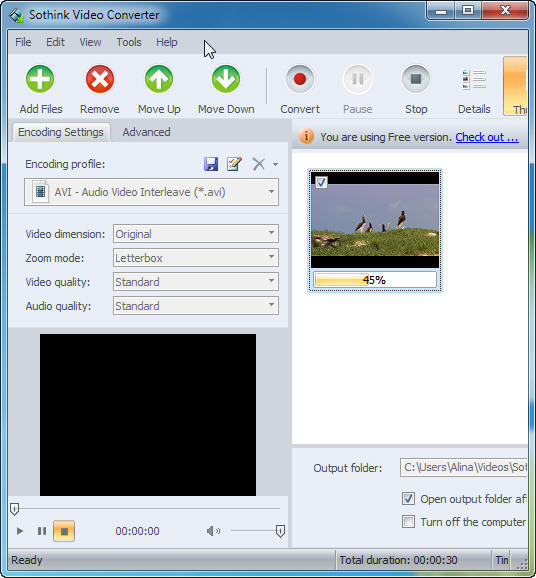Open the Zoom mode Letterbox dropdown
Viewport: 536px width, 578px height.
point(196,258)
